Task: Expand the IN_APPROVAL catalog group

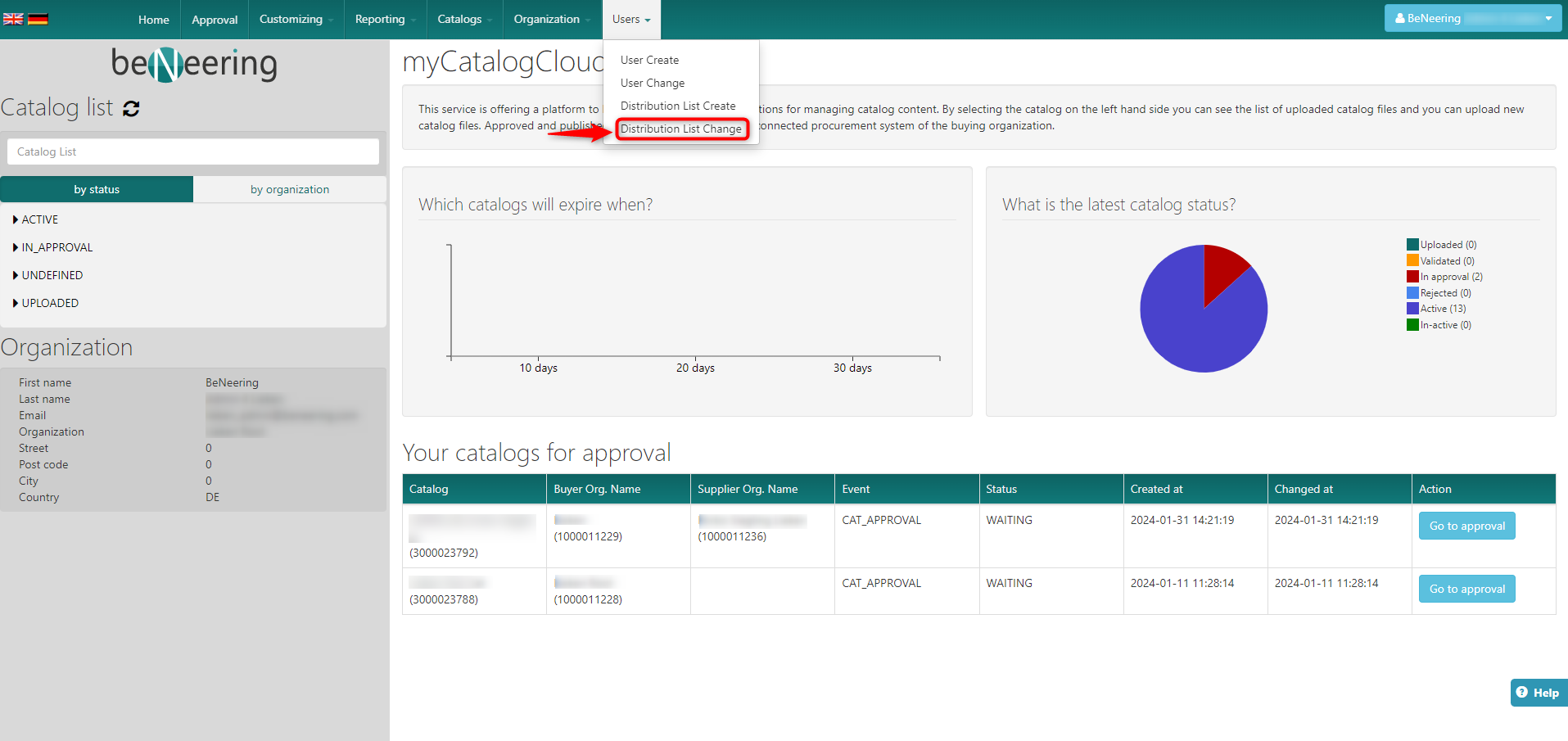Action: pyautogui.click(x=56, y=247)
